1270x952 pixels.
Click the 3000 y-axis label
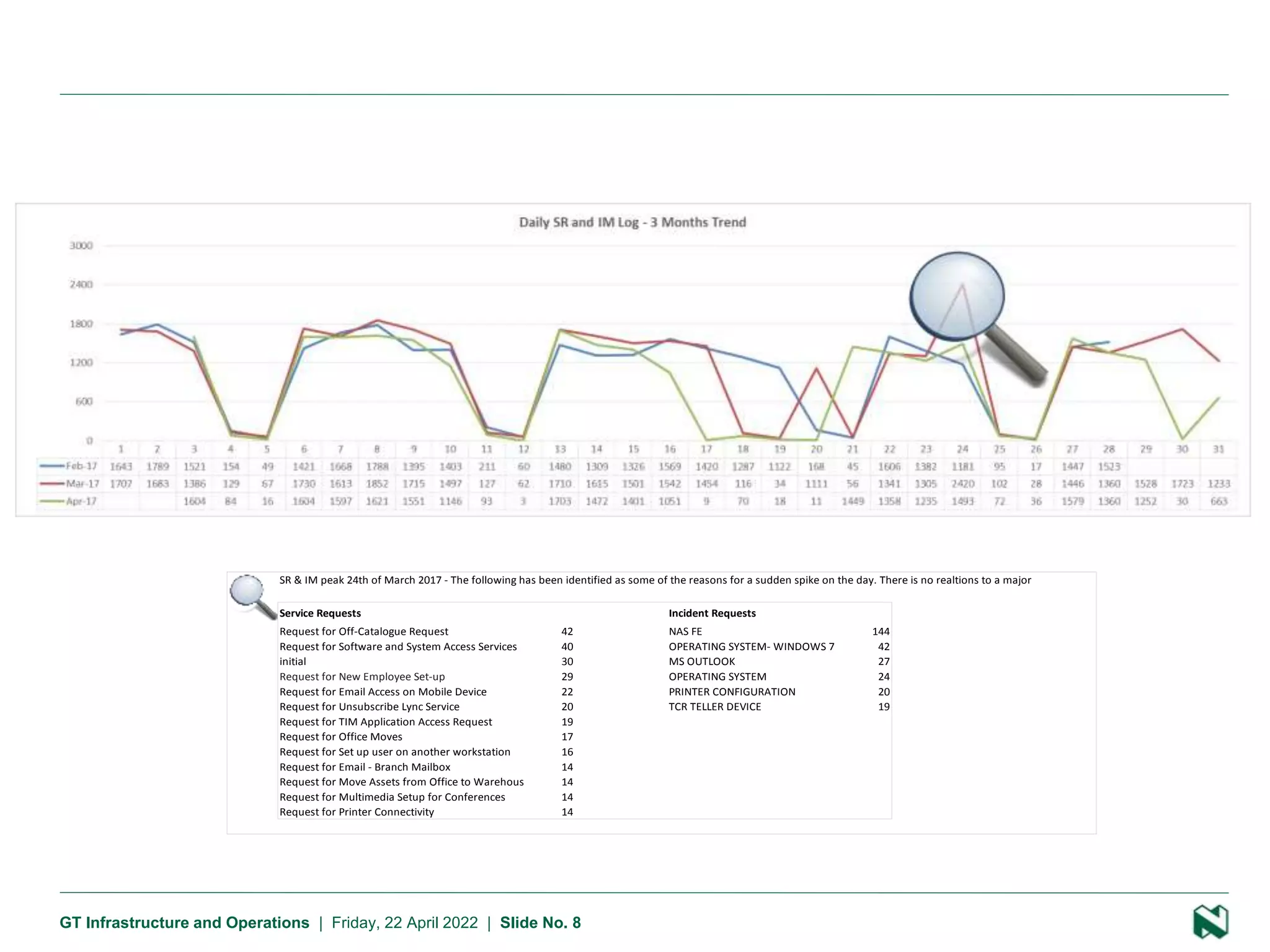pos(81,245)
